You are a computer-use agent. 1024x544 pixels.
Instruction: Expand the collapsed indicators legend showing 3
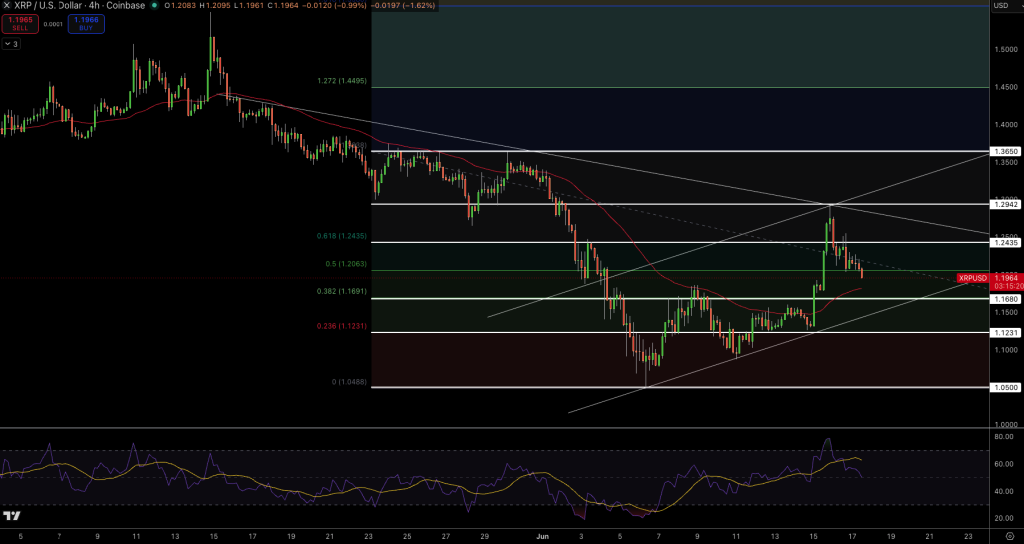point(12,44)
